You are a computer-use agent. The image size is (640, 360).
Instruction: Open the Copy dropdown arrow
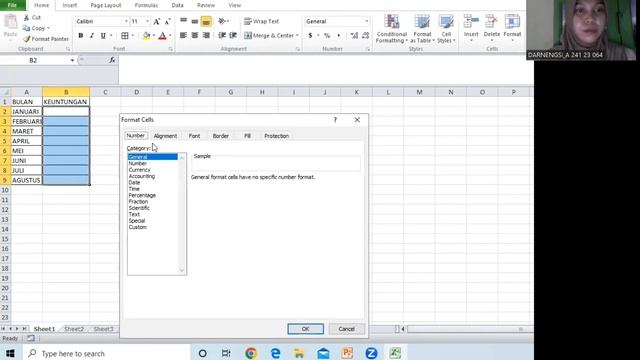point(48,28)
